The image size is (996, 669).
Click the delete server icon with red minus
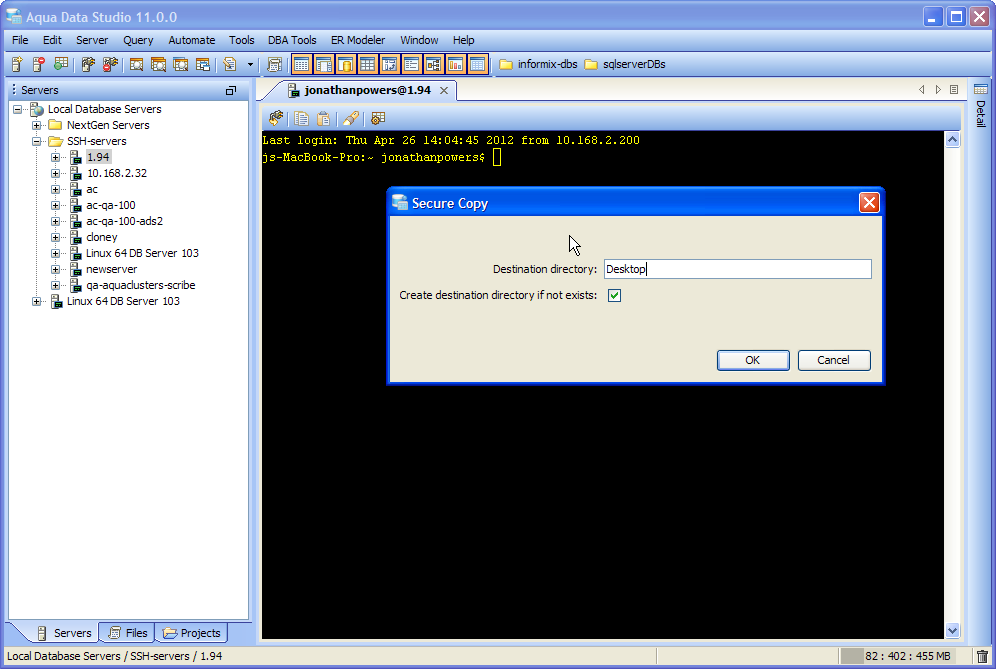(39, 64)
